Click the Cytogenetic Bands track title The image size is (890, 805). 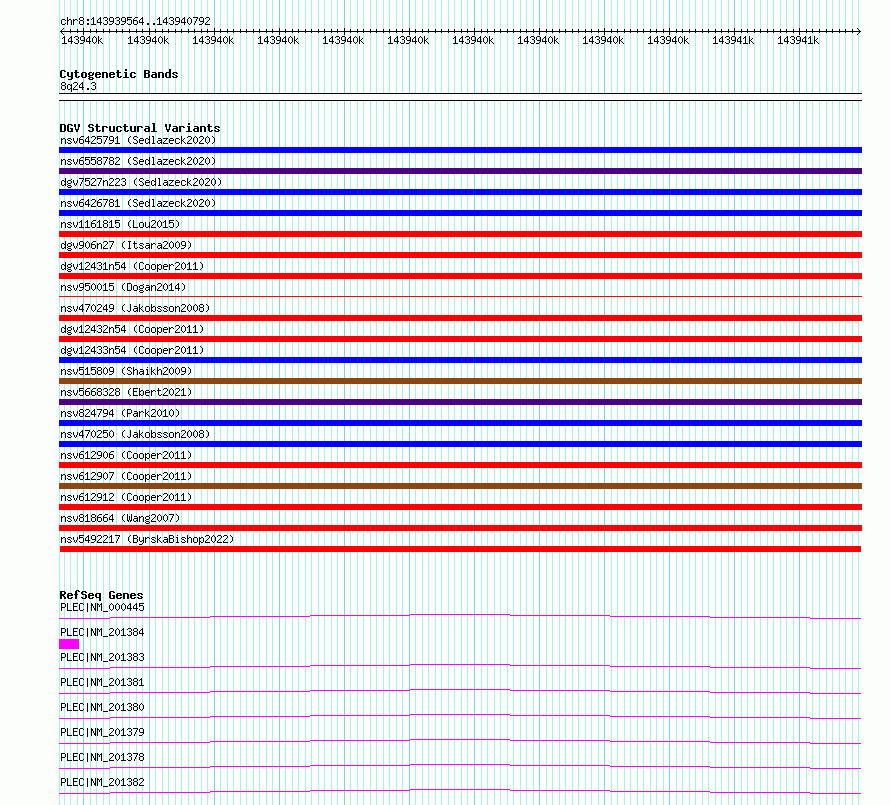(x=119, y=74)
